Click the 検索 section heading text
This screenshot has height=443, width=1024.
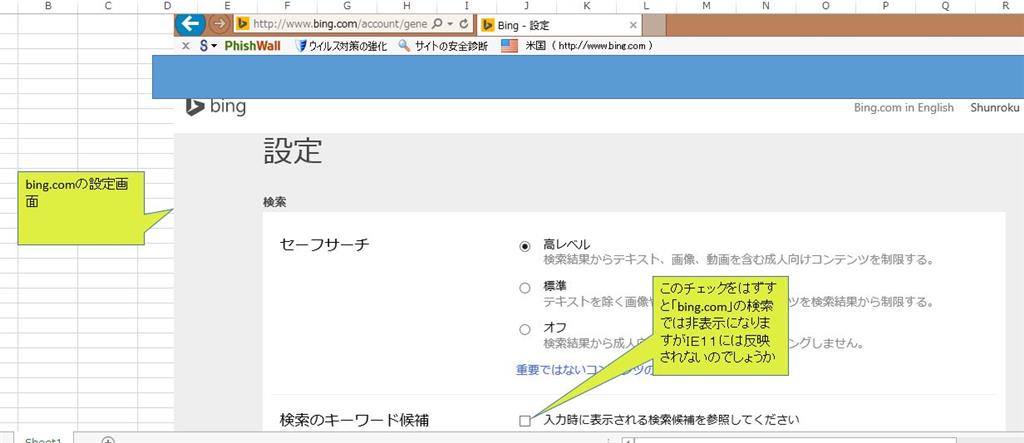pyautogui.click(x=274, y=203)
